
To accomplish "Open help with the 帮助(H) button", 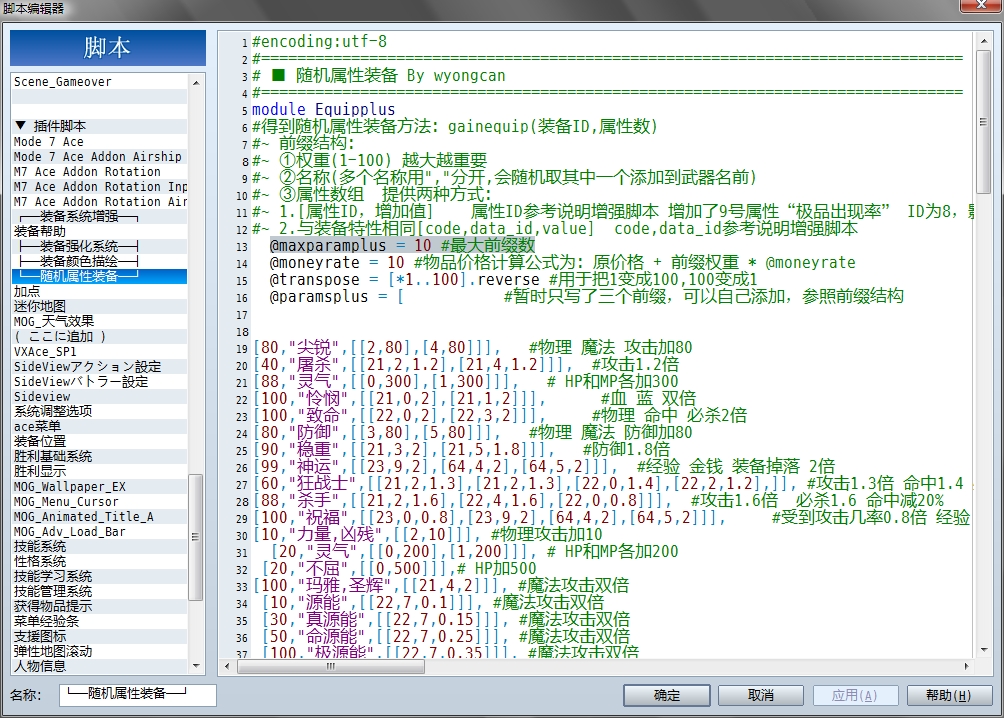I will 948,695.
